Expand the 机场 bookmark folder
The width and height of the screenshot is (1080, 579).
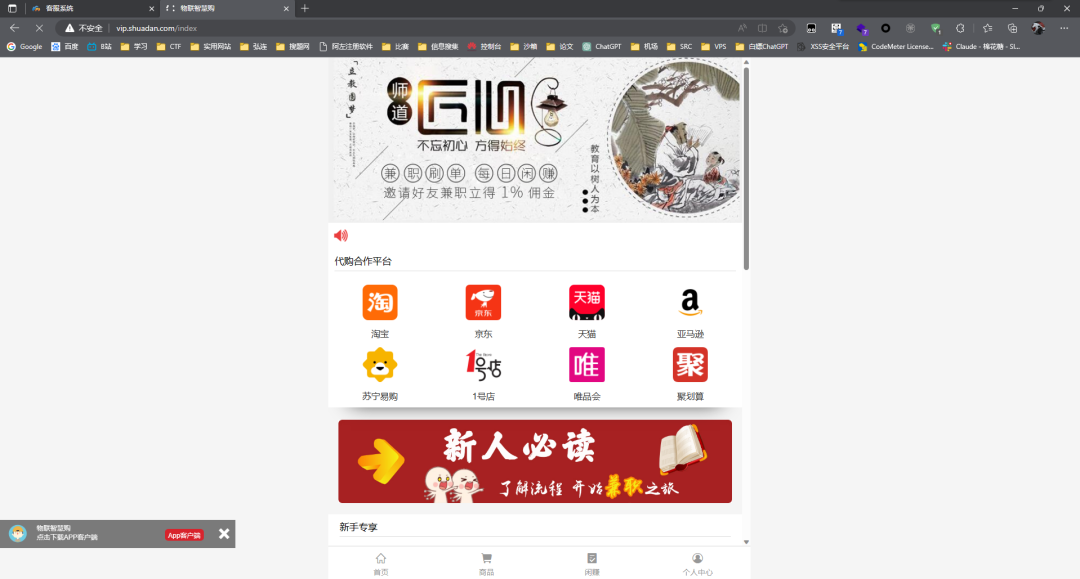pos(644,47)
